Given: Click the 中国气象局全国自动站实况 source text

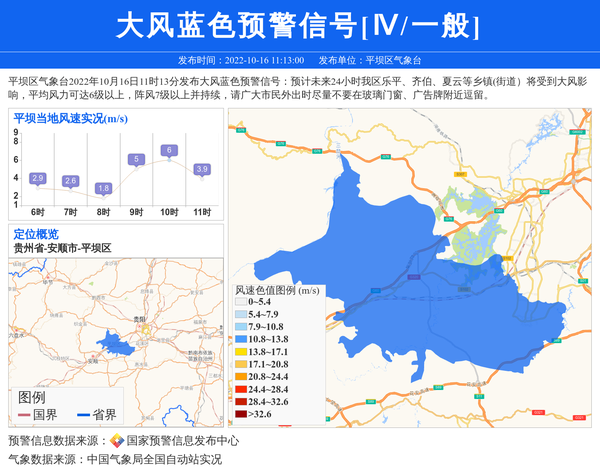Looking at the screenshot, I should pos(154,459).
